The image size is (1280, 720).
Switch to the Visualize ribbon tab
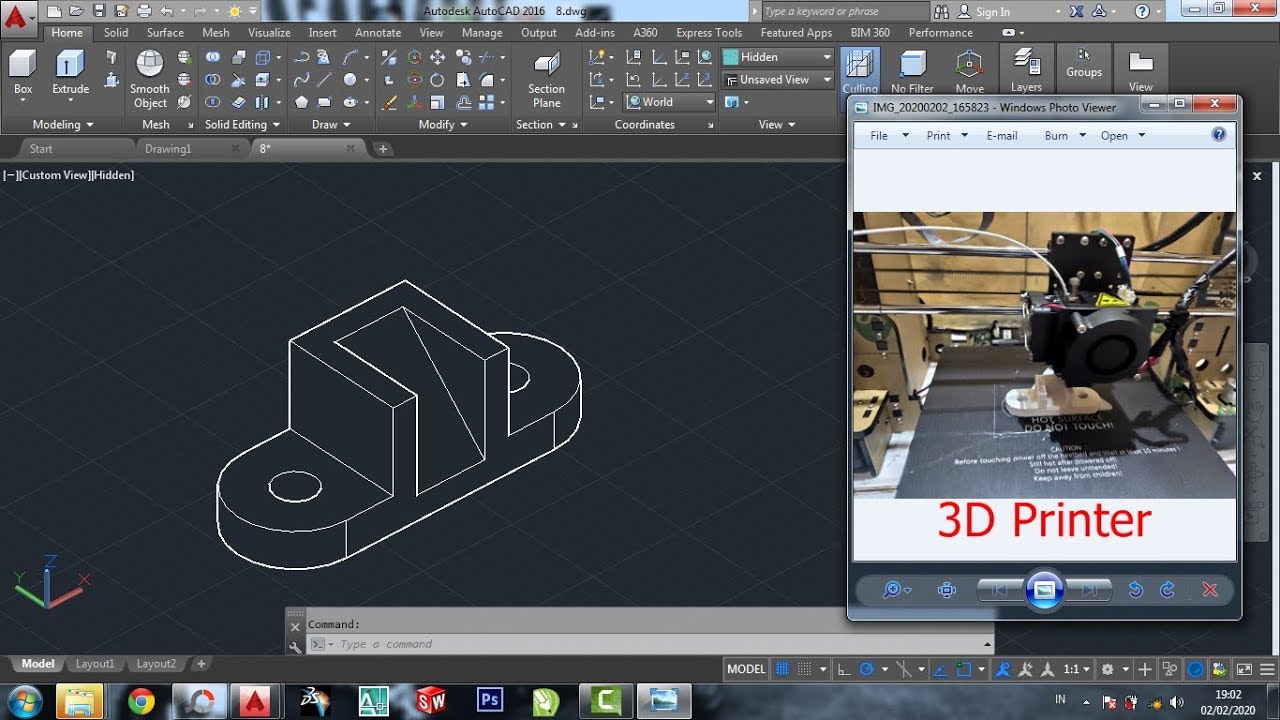(269, 33)
